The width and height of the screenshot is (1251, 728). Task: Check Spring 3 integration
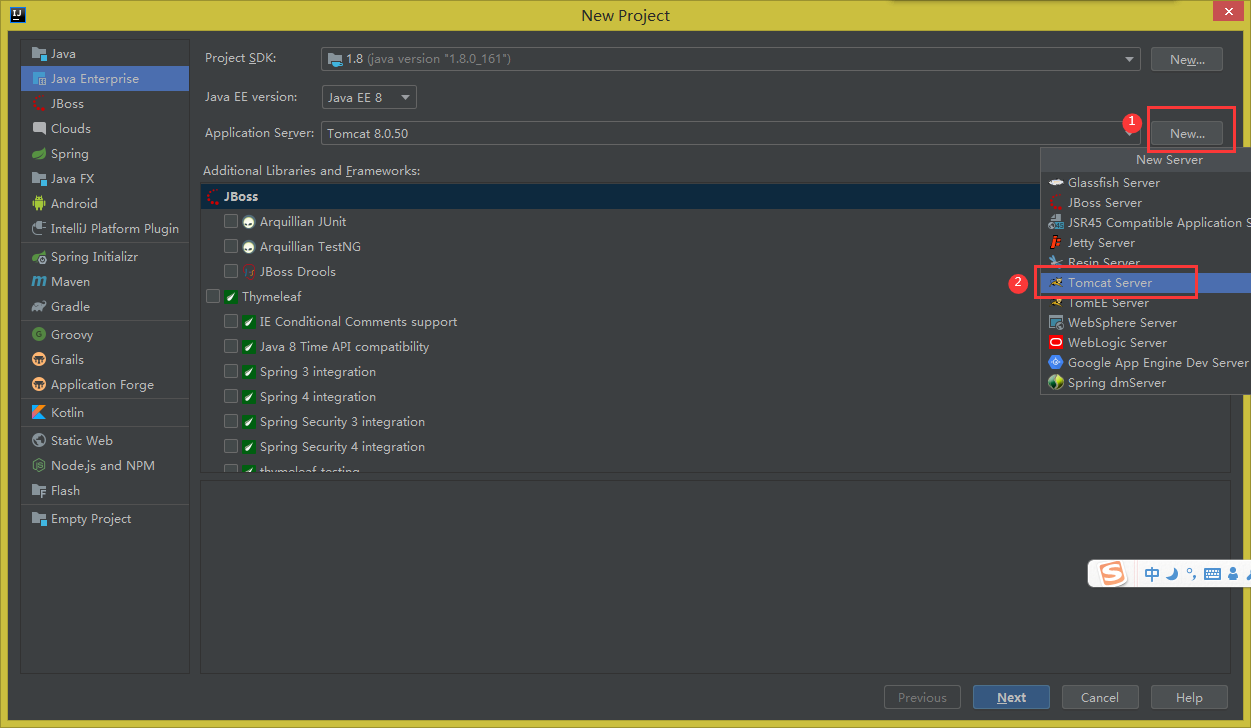tap(231, 372)
